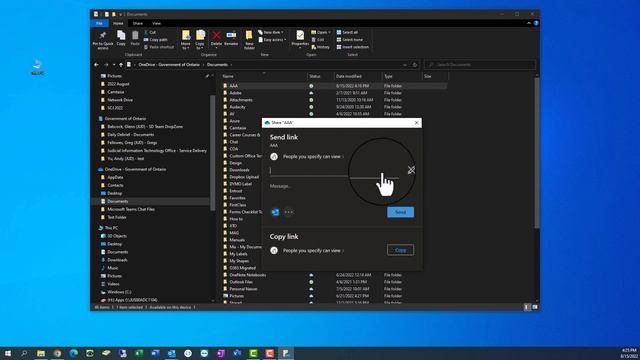The height and width of the screenshot is (360, 640).
Task: Select the Attachments folder
Action: pos(241,100)
